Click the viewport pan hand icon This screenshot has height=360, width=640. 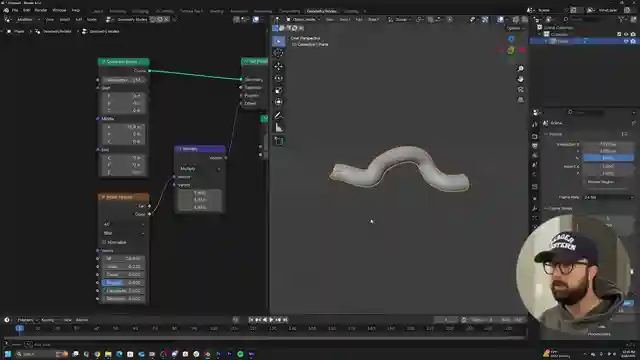tap(520, 79)
